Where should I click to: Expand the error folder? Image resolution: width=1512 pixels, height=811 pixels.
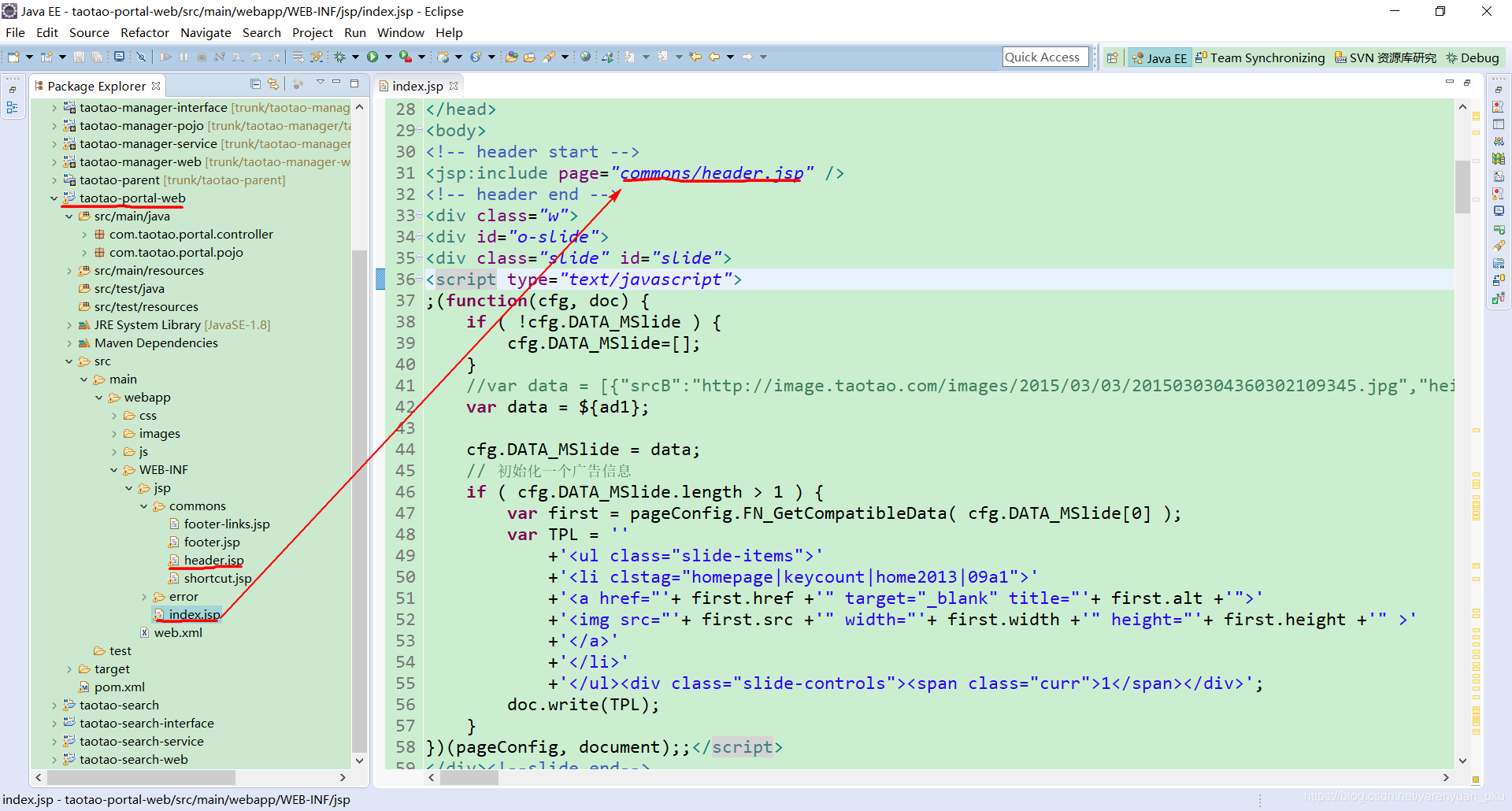(144, 597)
